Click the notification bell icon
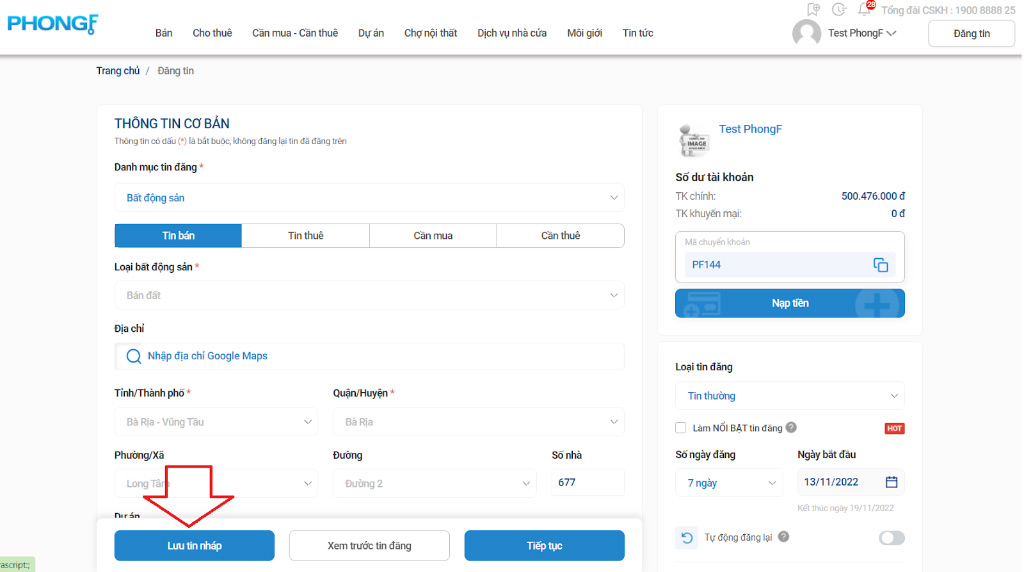The height and width of the screenshot is (572, 1024). (864, 10)
